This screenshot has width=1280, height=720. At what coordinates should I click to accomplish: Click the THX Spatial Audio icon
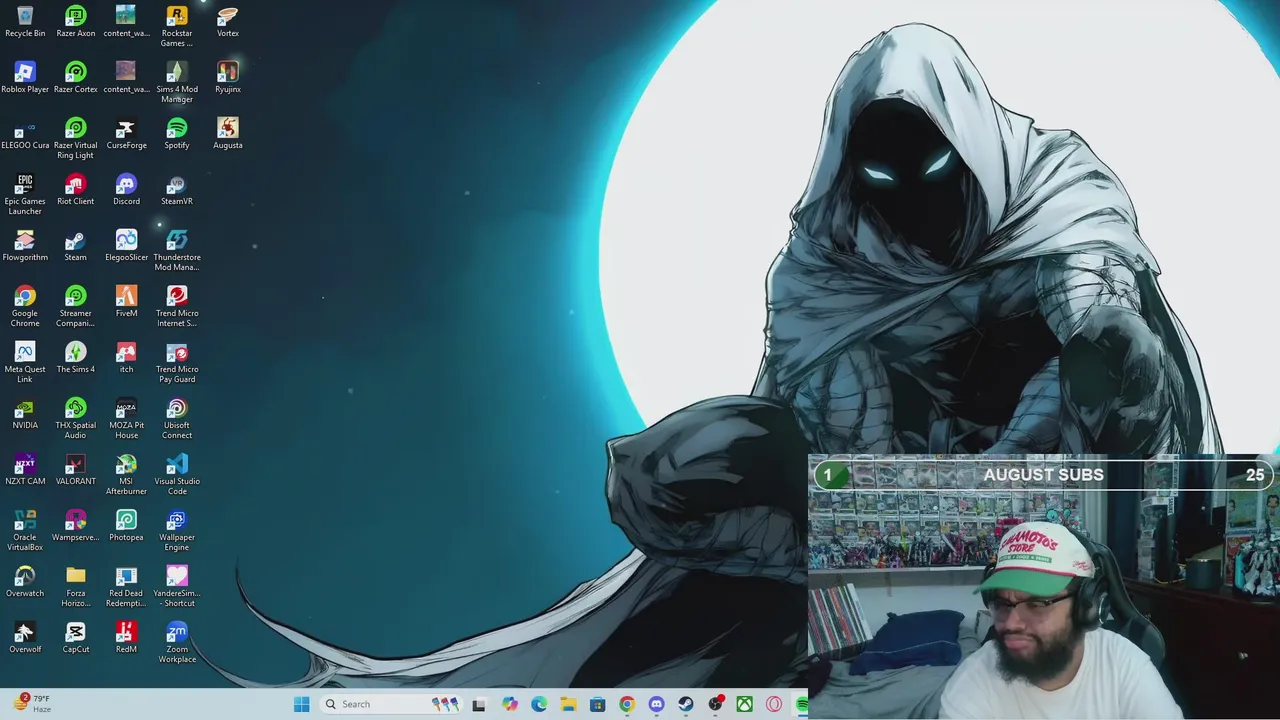tap(76, 419)
